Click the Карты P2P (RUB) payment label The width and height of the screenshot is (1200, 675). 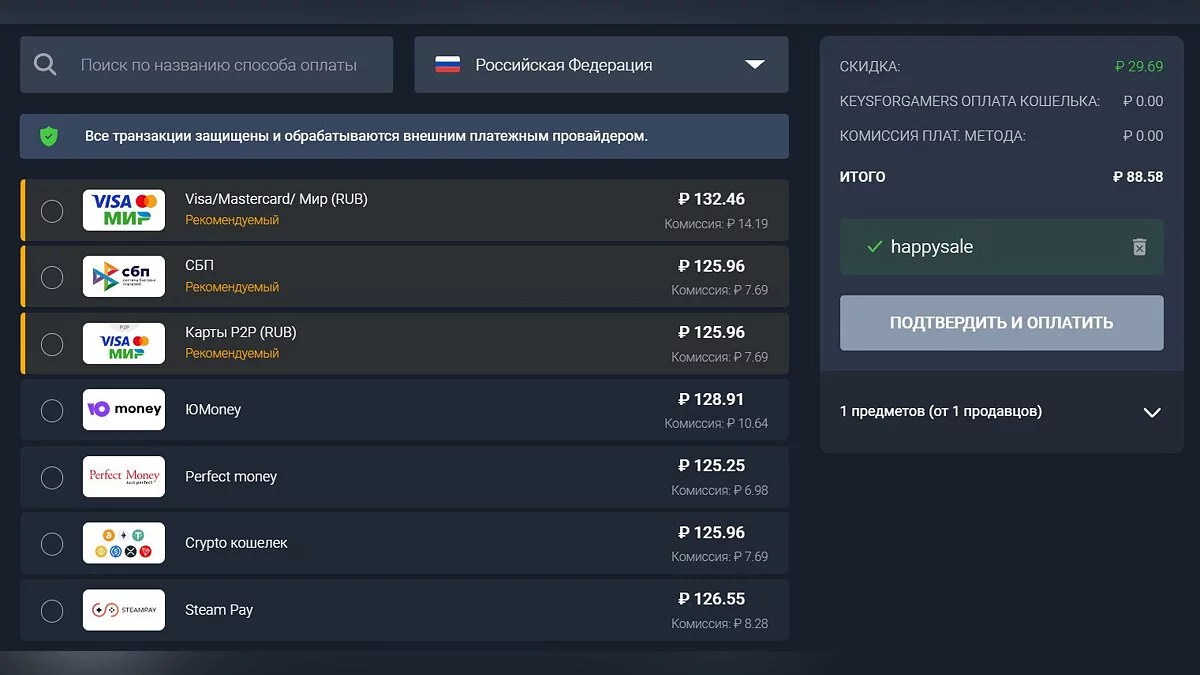point(241,332)
